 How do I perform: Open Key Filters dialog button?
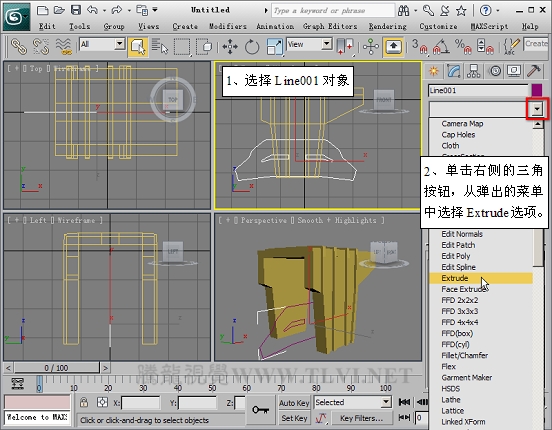click(362, 418)
